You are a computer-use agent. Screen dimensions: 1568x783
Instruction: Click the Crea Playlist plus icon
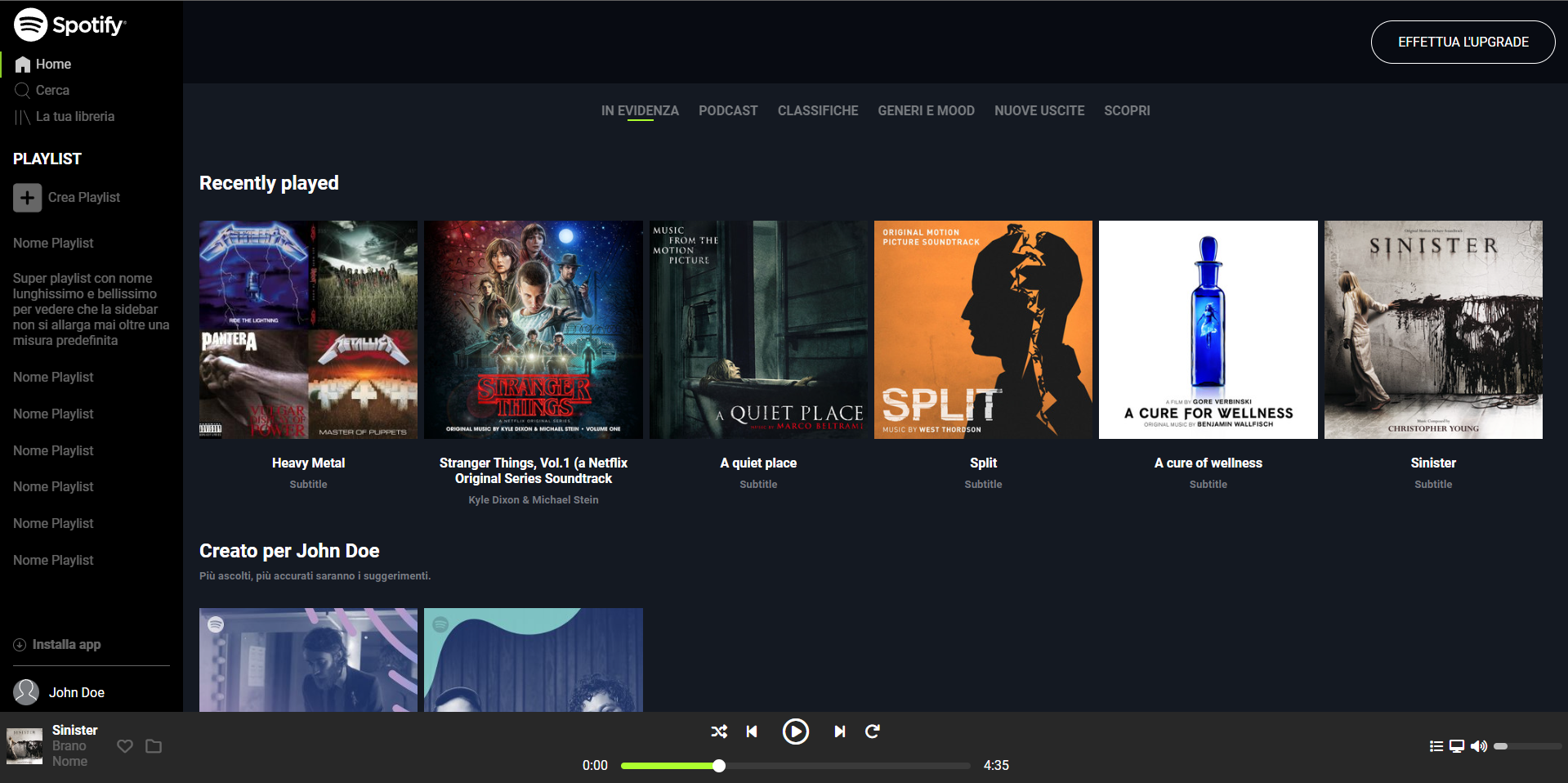pos(27,197)
